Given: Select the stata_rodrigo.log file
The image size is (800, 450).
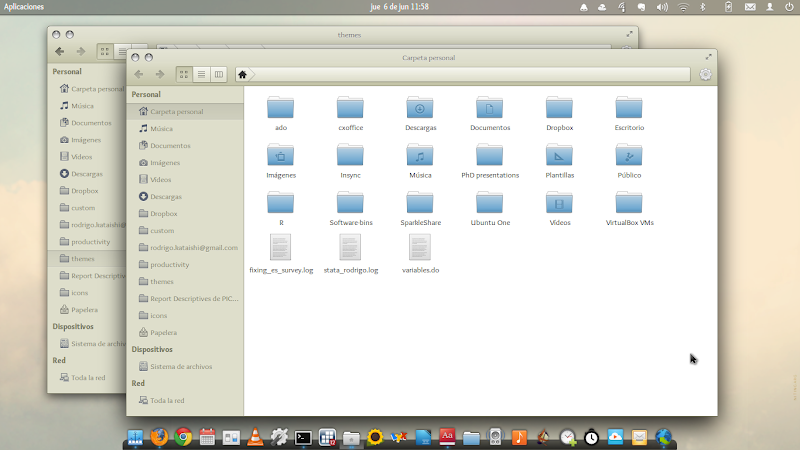Looking at the screenshot, I should coord(350,248).
